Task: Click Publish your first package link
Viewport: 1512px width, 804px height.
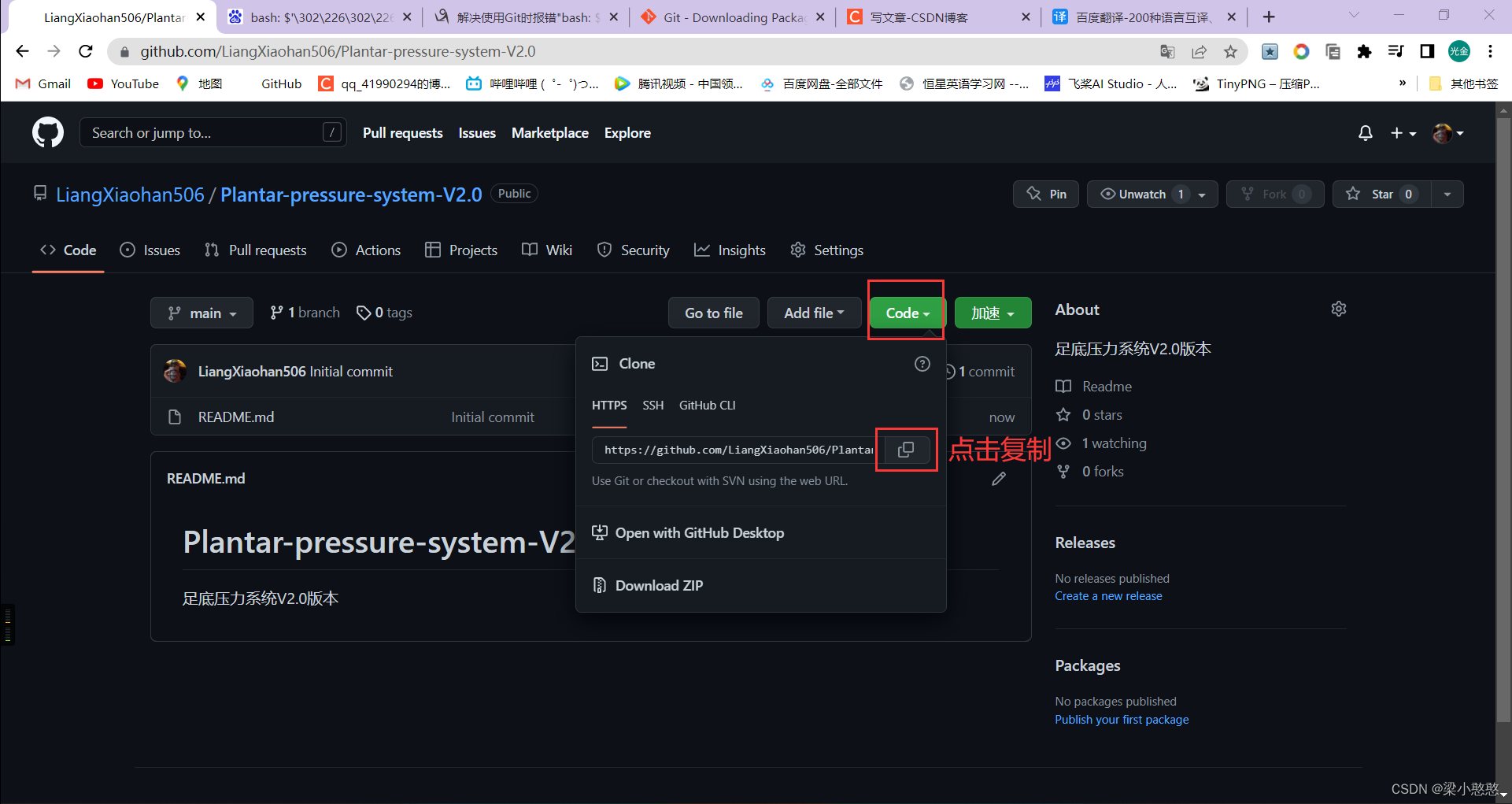Action: coord(1122,720)
